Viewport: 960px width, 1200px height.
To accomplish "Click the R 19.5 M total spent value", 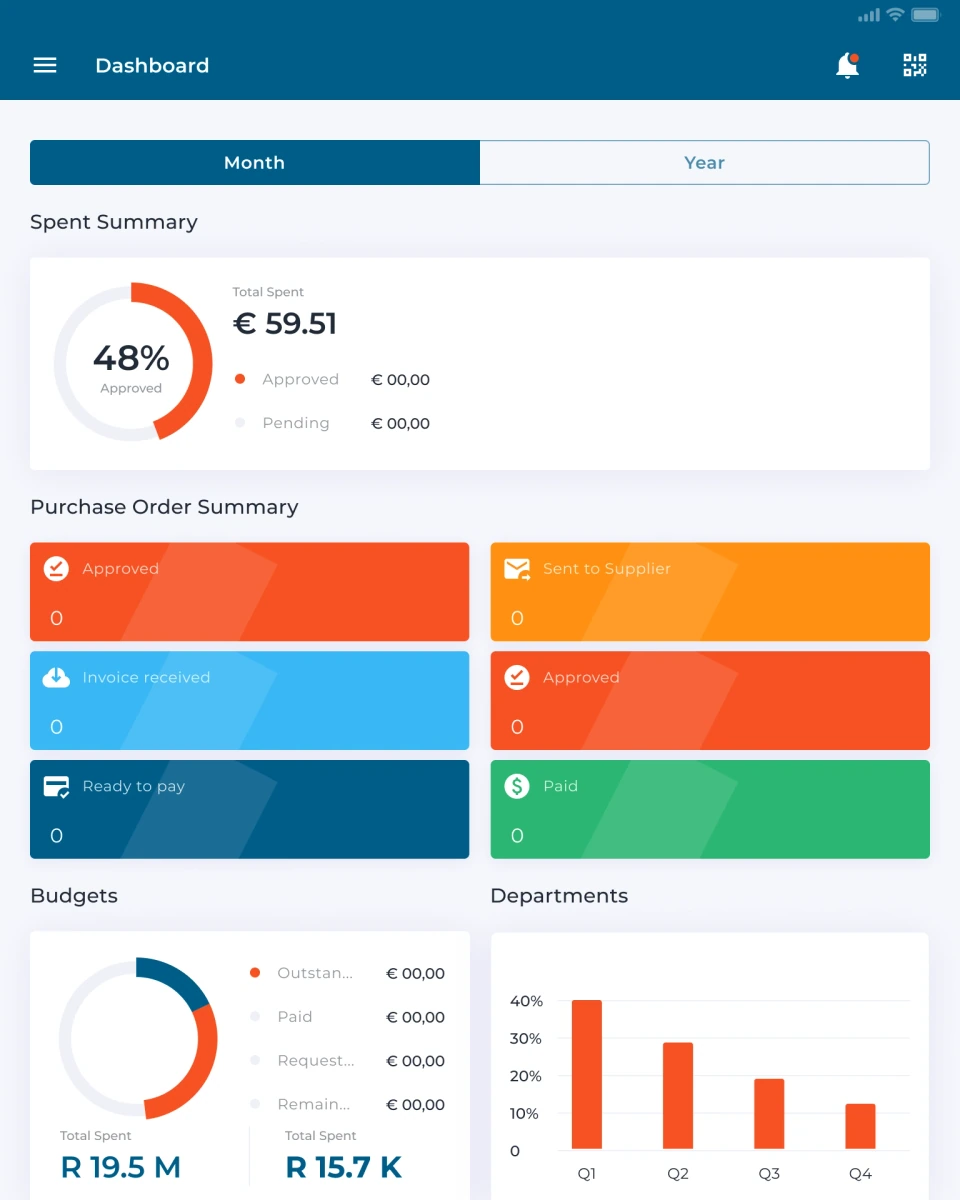I will (121, 1167).
